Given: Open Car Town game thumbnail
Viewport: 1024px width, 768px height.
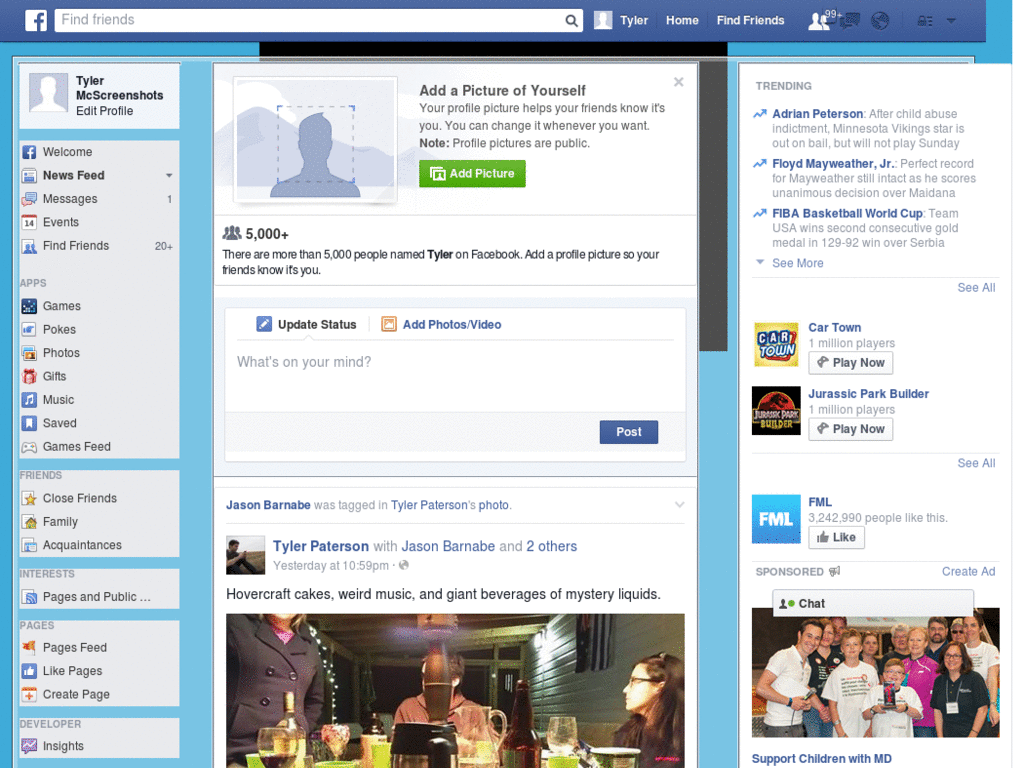Looking at the screenshot, I should point(776,344).
